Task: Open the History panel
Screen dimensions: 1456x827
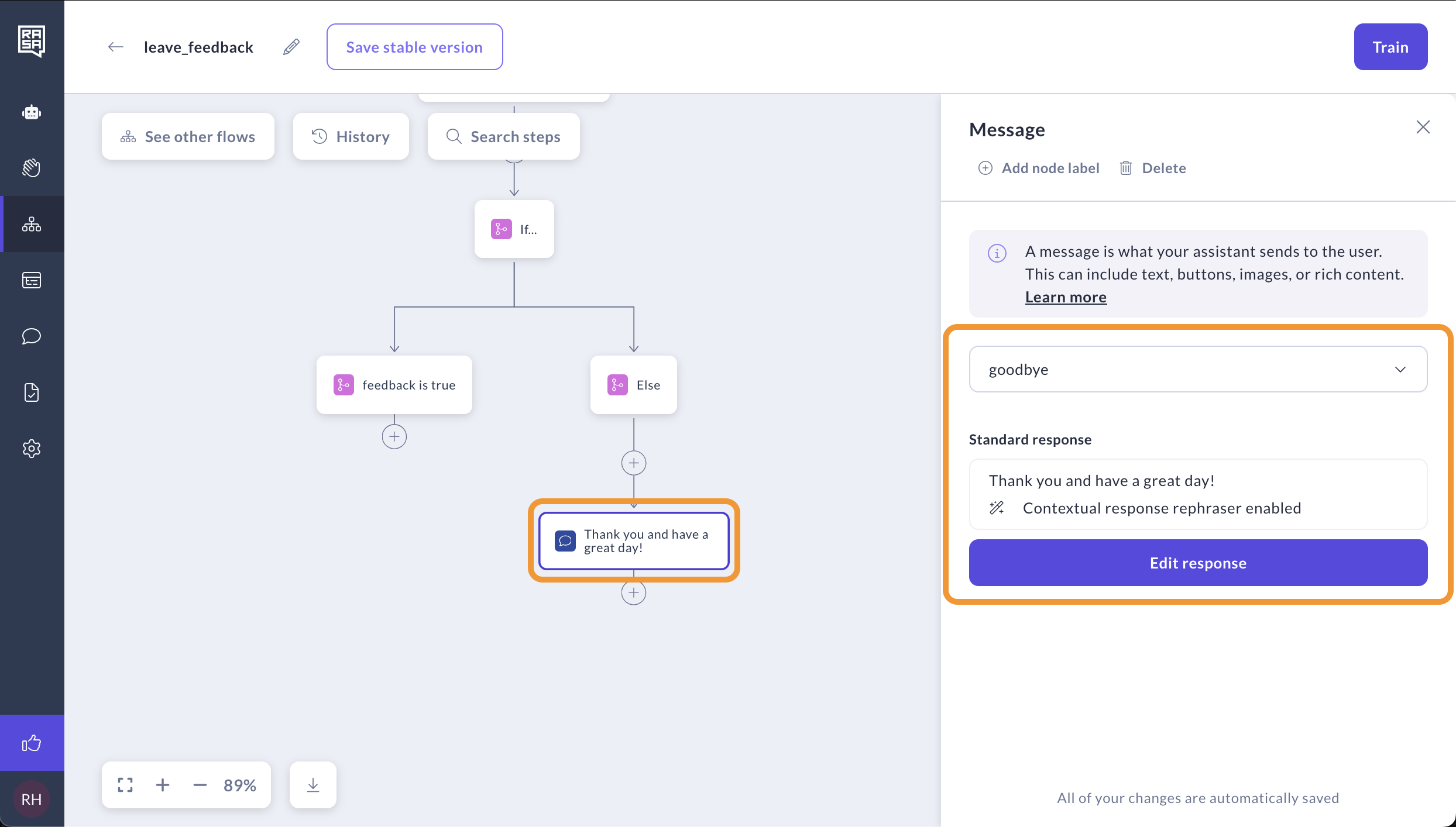Action: click(351, 136)
